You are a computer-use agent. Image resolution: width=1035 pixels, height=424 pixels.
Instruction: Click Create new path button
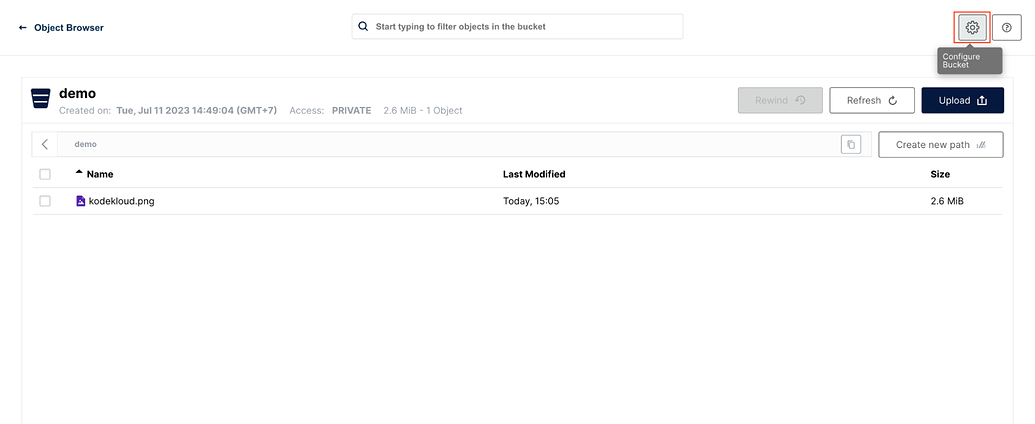point(940,145)
